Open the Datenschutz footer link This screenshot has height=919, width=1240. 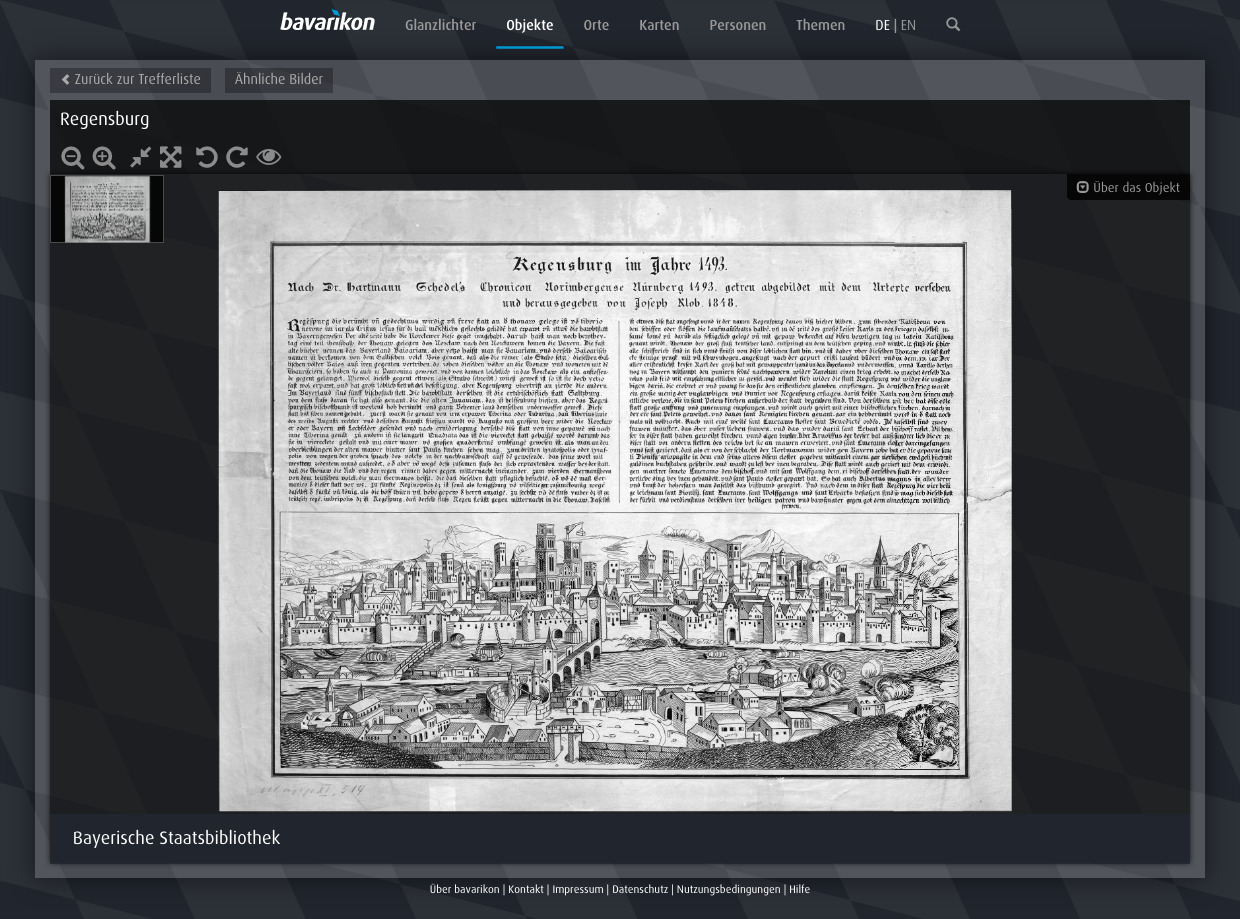[640, 890]
